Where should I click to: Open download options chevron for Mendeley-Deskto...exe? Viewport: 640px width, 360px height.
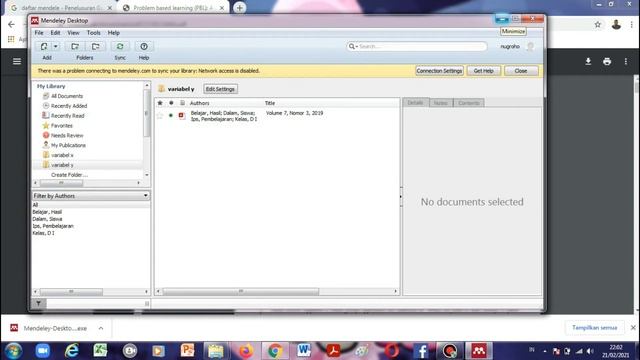click(101, 328)
